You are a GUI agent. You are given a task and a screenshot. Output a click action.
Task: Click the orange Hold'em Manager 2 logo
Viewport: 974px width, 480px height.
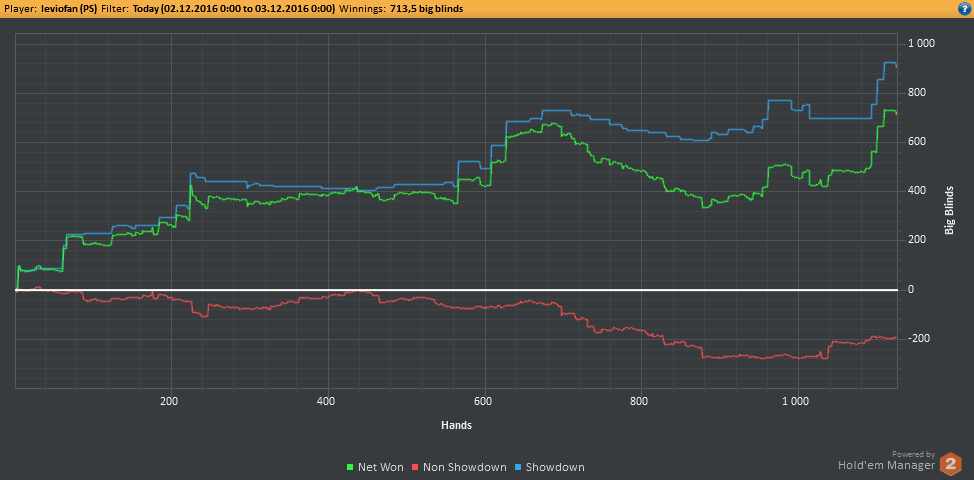(951, 464)
